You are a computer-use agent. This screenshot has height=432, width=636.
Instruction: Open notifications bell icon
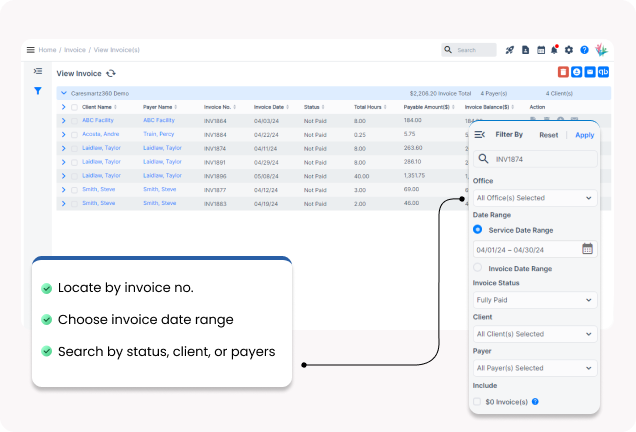pyautogui.click(x=554, y=49)
